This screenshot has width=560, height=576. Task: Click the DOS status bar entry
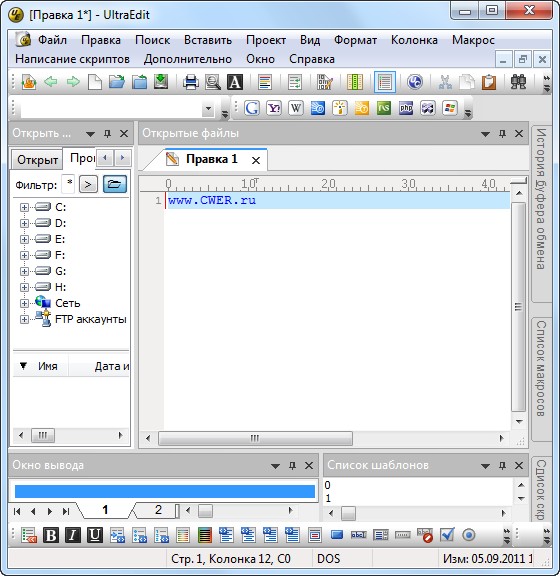[328, 559]
